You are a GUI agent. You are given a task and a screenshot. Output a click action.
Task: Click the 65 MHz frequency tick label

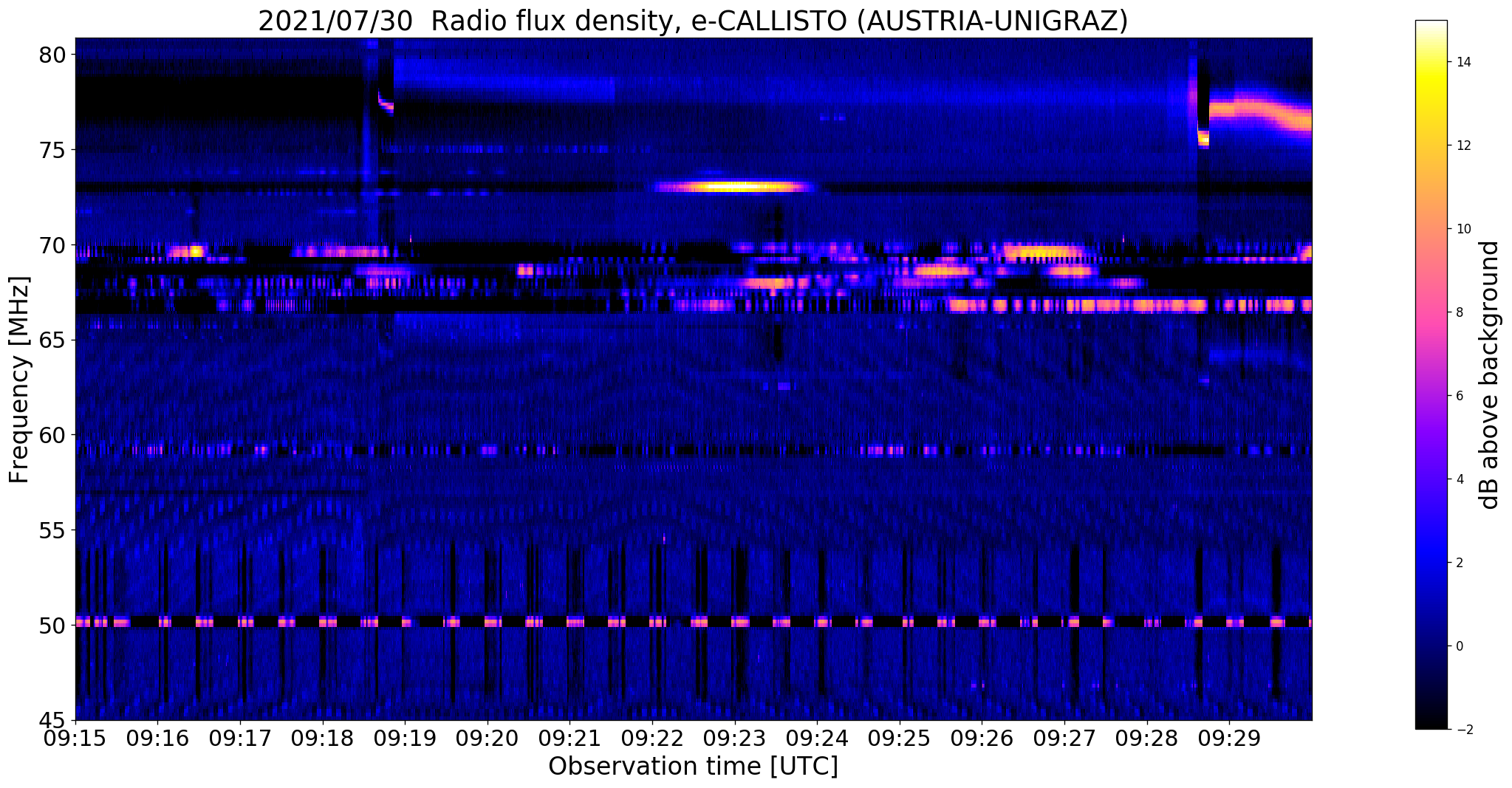(x=52, y=340)
